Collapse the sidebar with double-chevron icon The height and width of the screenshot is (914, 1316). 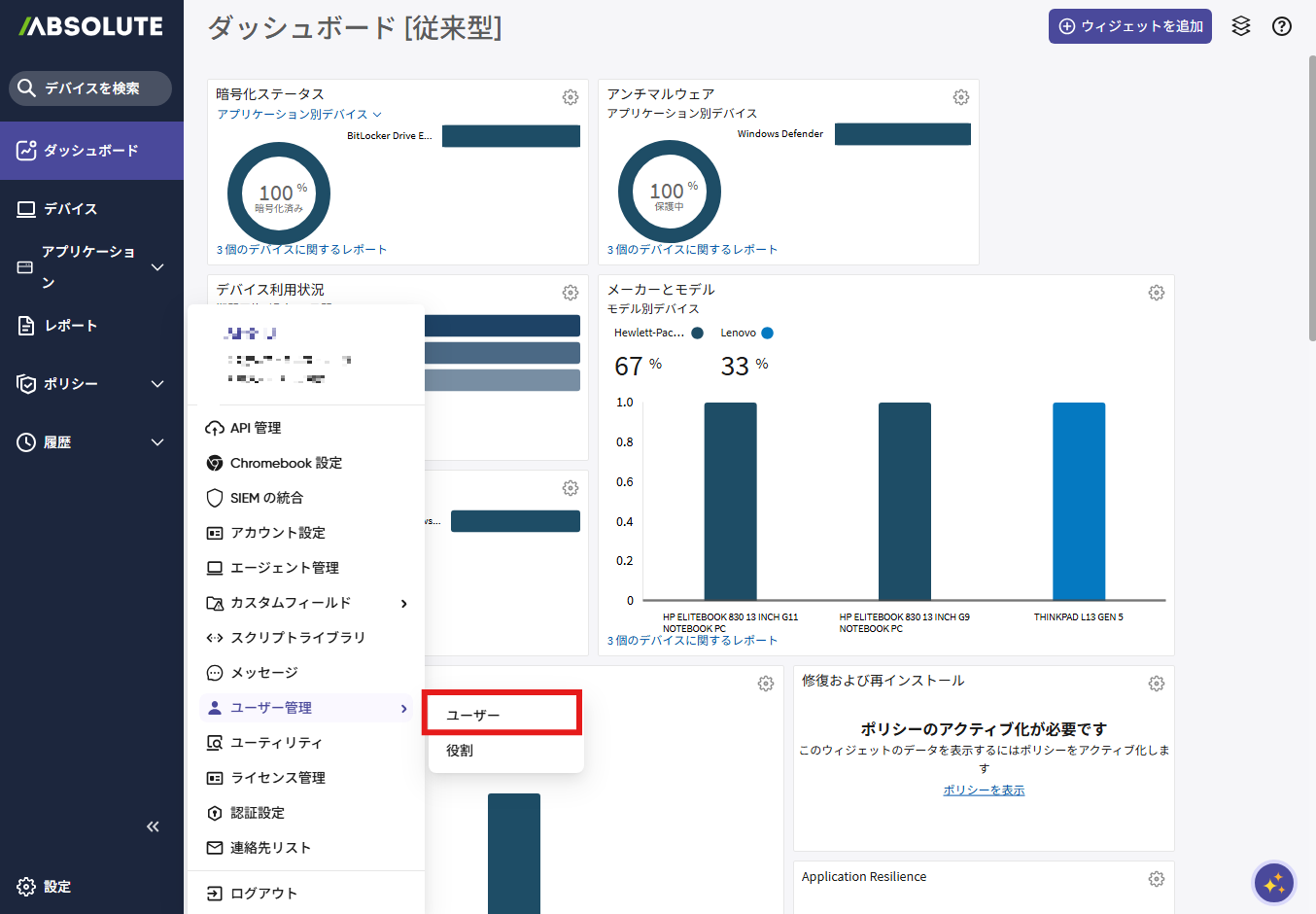[153, 826]
